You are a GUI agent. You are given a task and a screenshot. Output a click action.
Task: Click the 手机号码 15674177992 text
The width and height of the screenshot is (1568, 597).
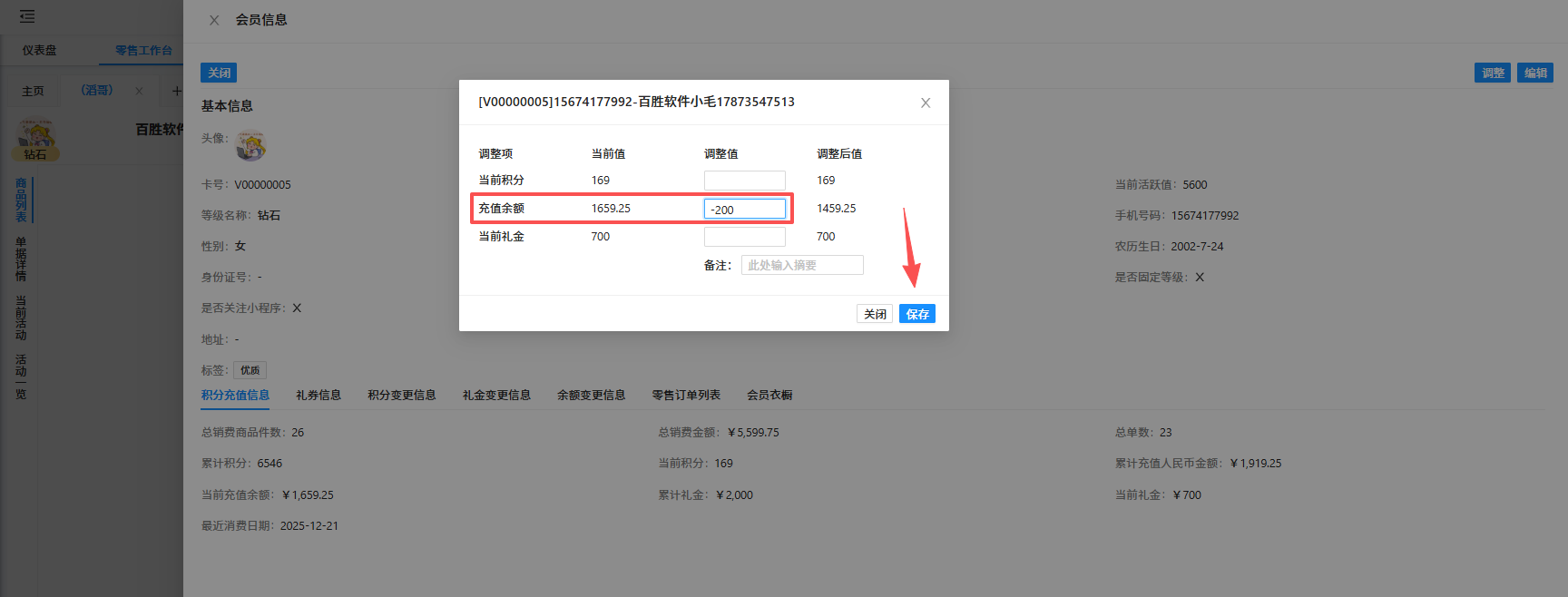click(x=1177, y=216)
